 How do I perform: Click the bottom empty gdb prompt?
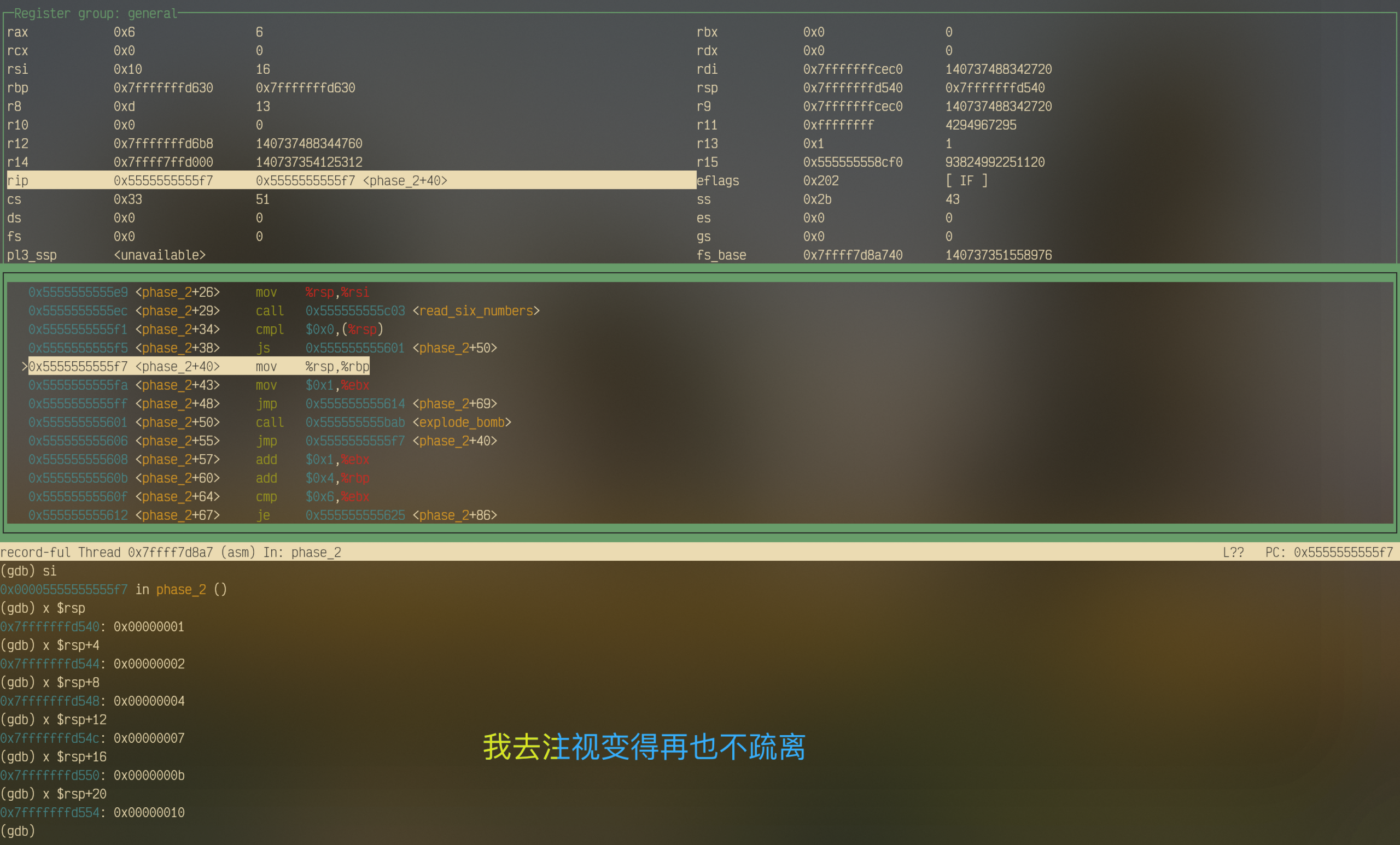click(17, 831)
